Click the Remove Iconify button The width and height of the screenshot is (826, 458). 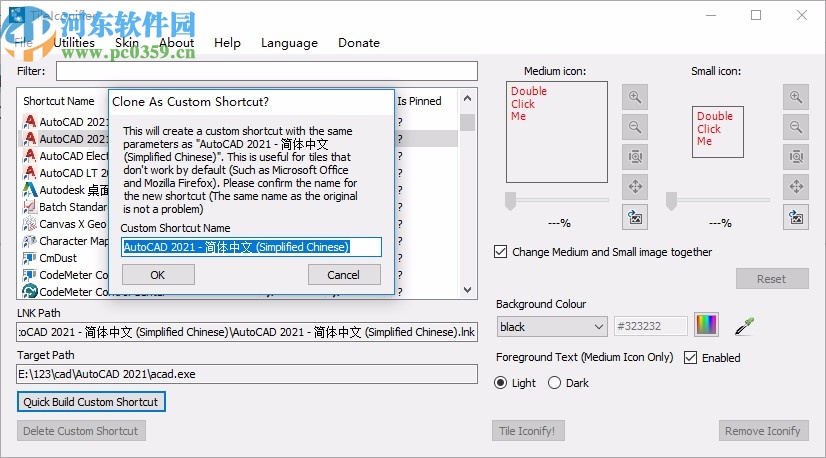763,431
